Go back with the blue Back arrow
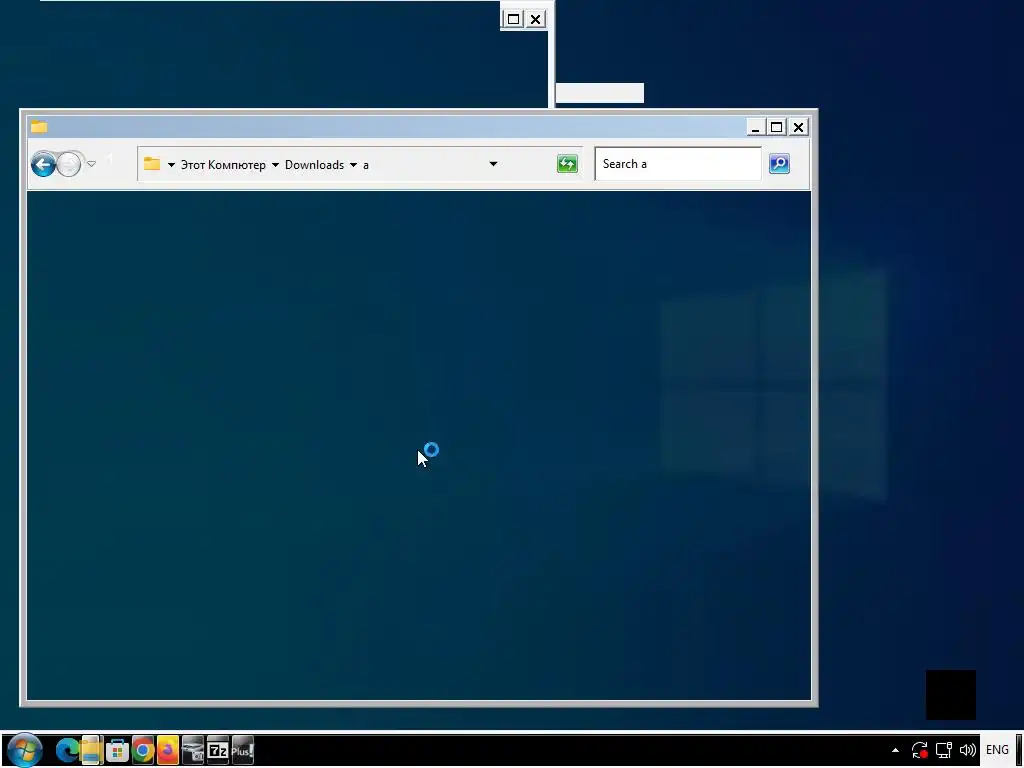This screenshot has width=1024, height=768. [x=43, y=164]
